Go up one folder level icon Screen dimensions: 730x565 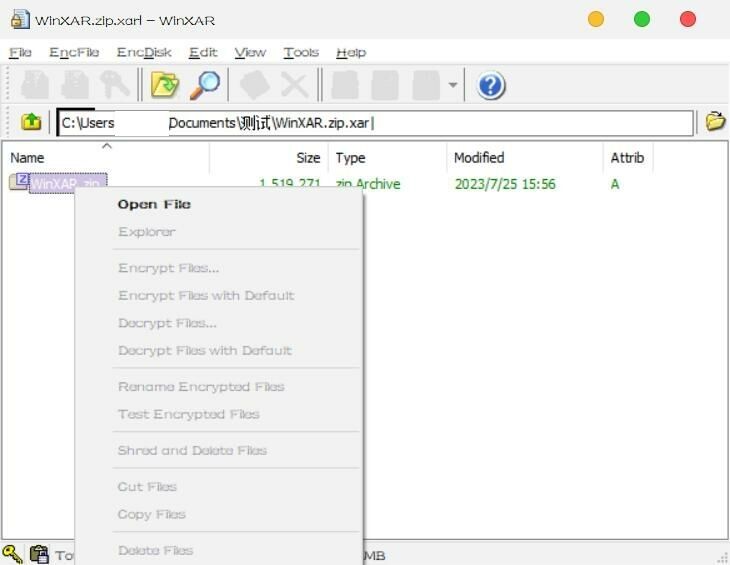pos(31,122)
